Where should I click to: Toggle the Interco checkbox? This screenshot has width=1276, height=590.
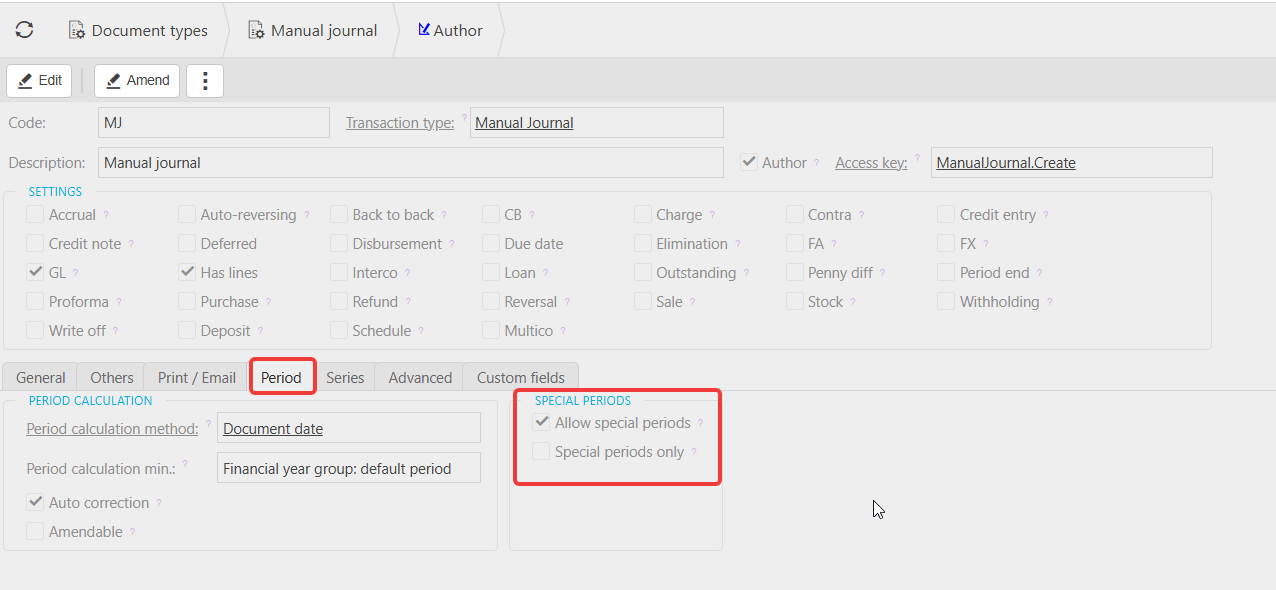pos(339,272)
